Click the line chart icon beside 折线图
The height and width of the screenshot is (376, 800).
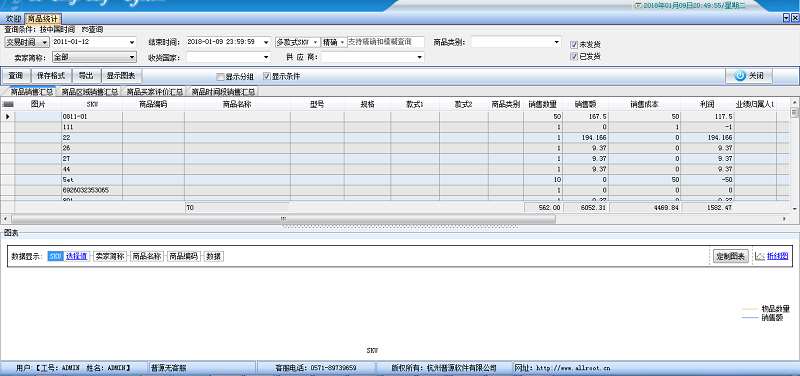click(x=760, y=256)
